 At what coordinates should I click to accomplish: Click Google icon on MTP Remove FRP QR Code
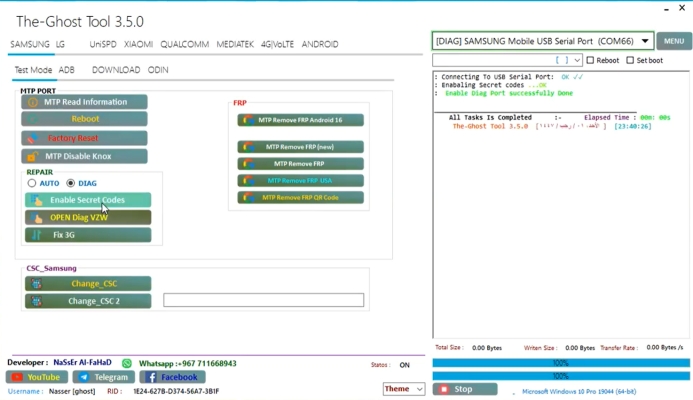(x=248, y=198)
